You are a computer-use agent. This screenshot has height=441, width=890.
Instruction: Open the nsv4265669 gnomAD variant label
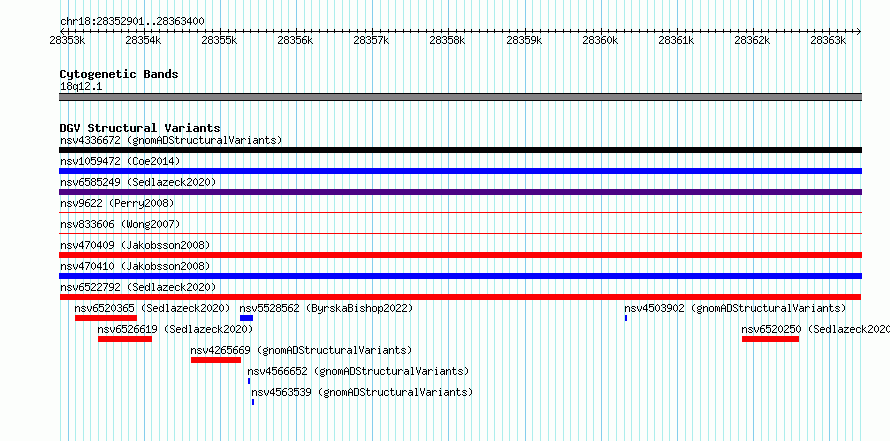(x=301, y=350)
